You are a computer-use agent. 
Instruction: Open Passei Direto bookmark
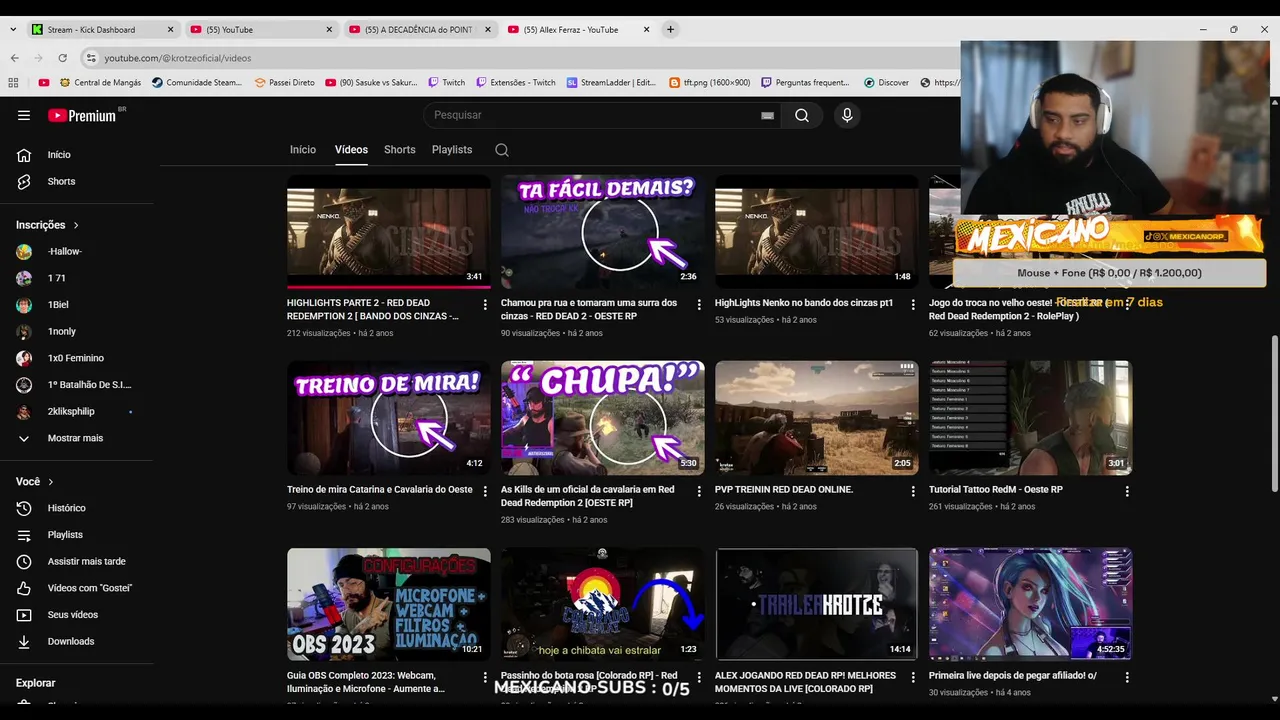tap(284, 83)
